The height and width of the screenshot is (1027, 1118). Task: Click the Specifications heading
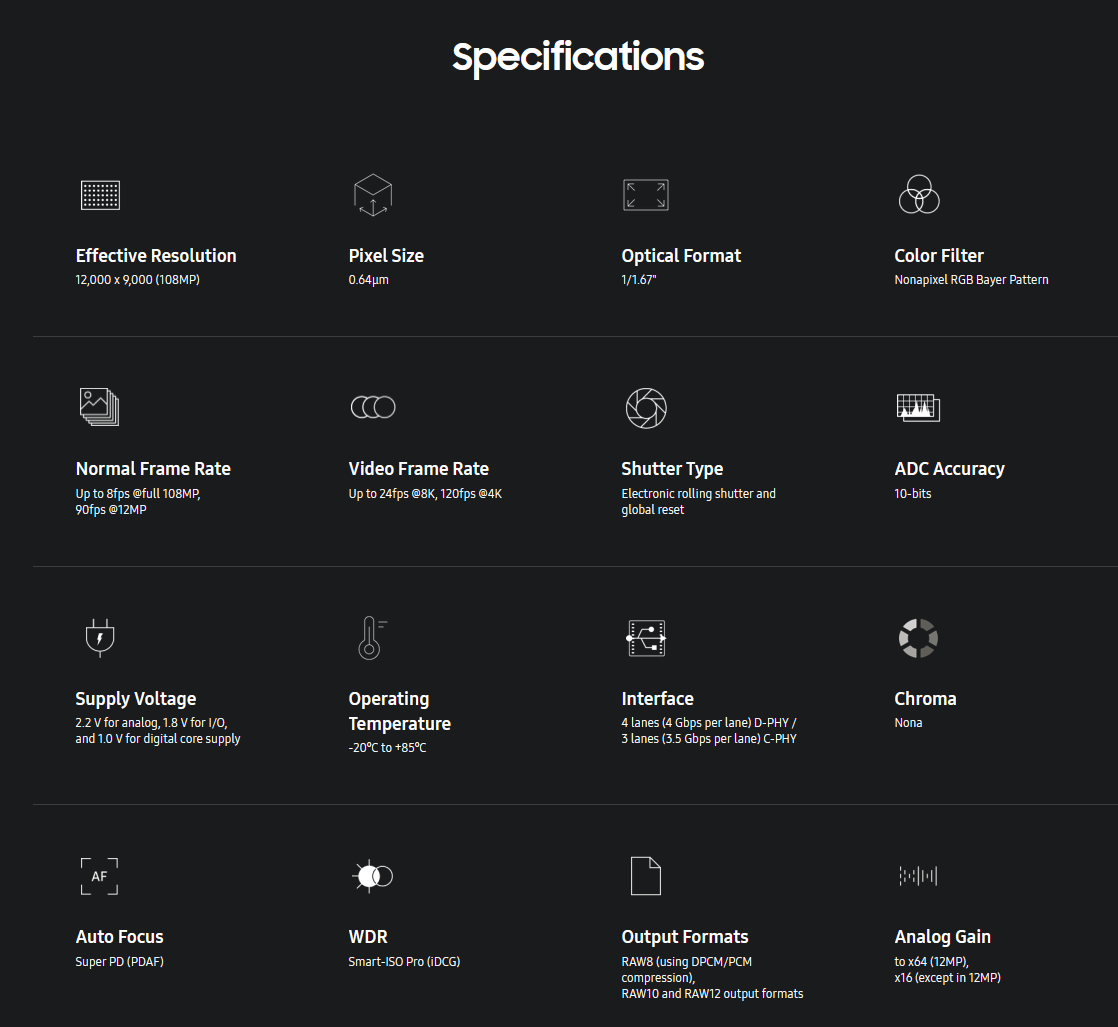(x=578, y=57)
